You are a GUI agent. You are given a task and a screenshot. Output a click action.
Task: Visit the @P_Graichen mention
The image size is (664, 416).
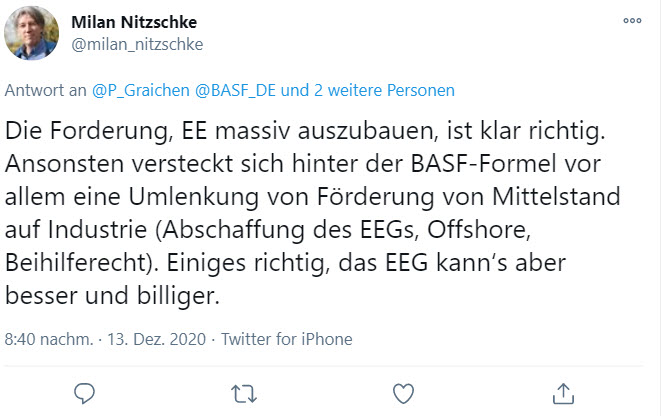click(x=142, y=90)
